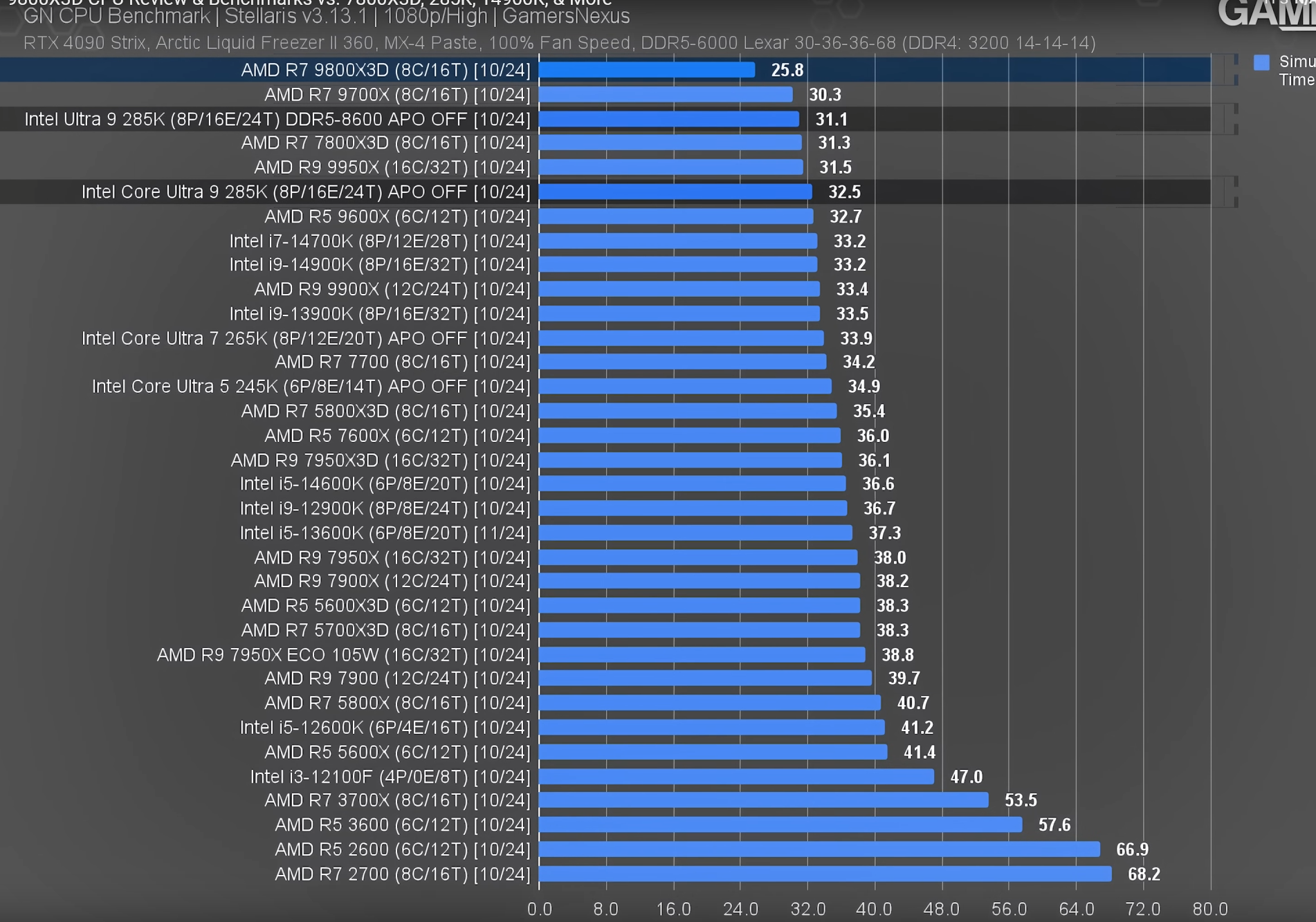Click the blue legend color swatch
The width and height of the screenshot is (1316, 922).
(x=1261, y=62)
